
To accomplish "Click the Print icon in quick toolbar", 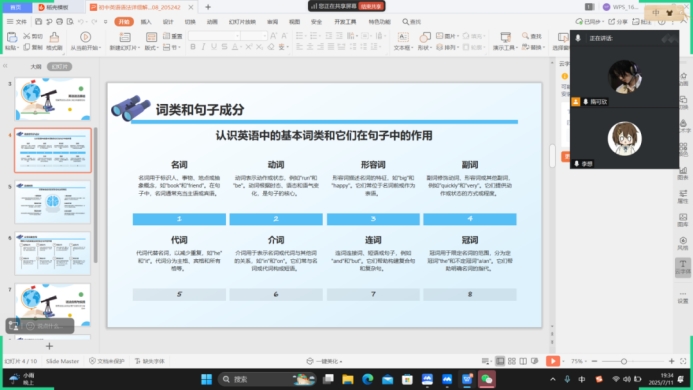I will coord(59,21).
